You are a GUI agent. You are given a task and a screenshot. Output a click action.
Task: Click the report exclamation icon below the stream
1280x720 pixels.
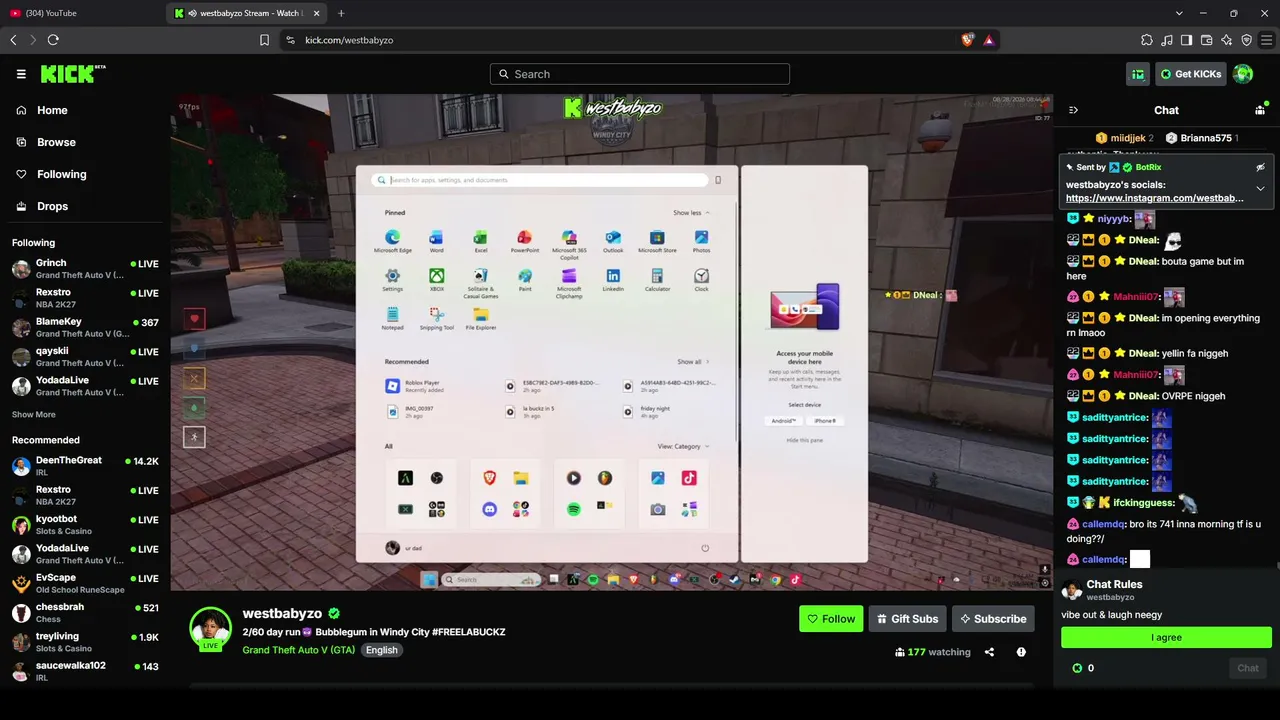(1021, 652)
